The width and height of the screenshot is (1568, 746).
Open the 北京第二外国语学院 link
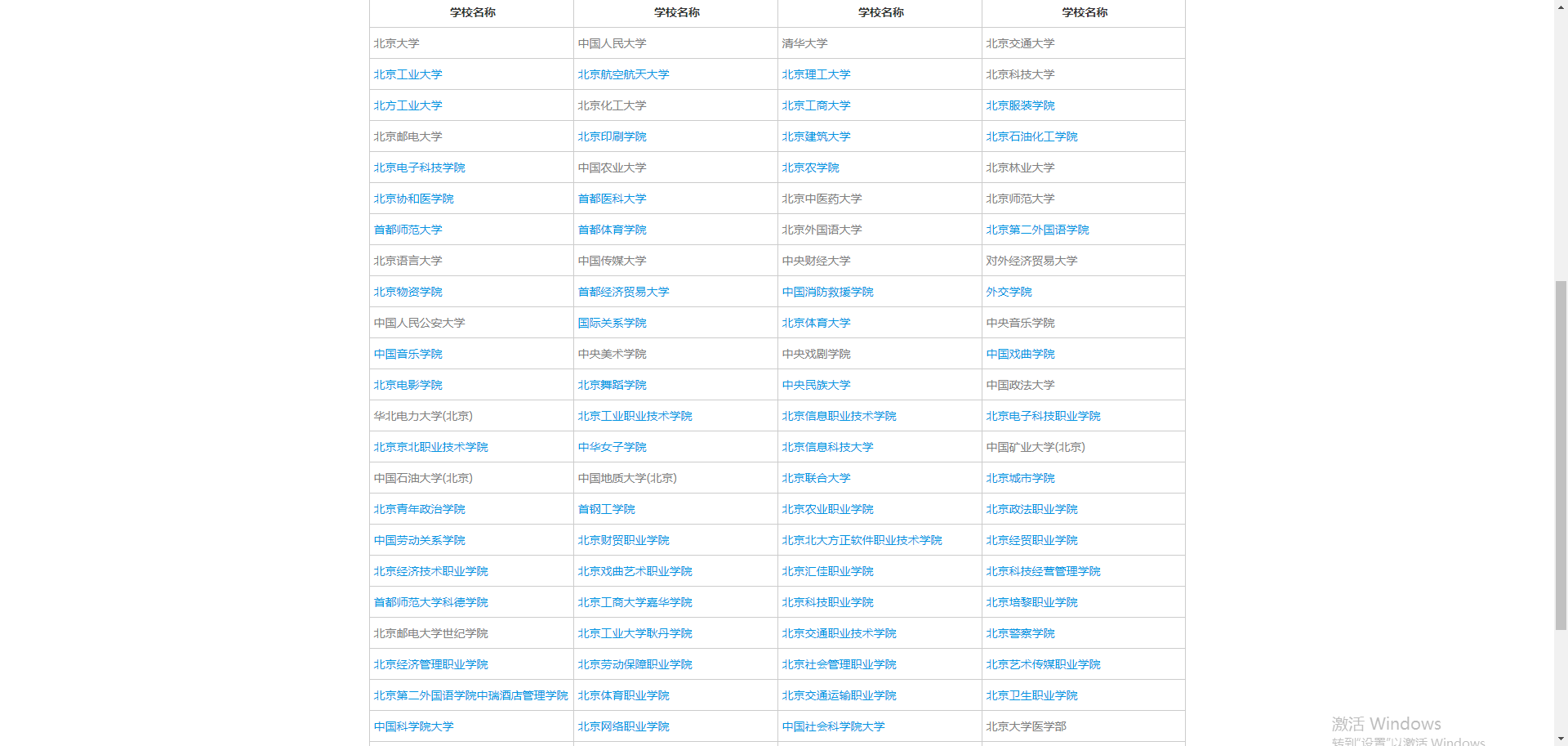point(1037,230)
